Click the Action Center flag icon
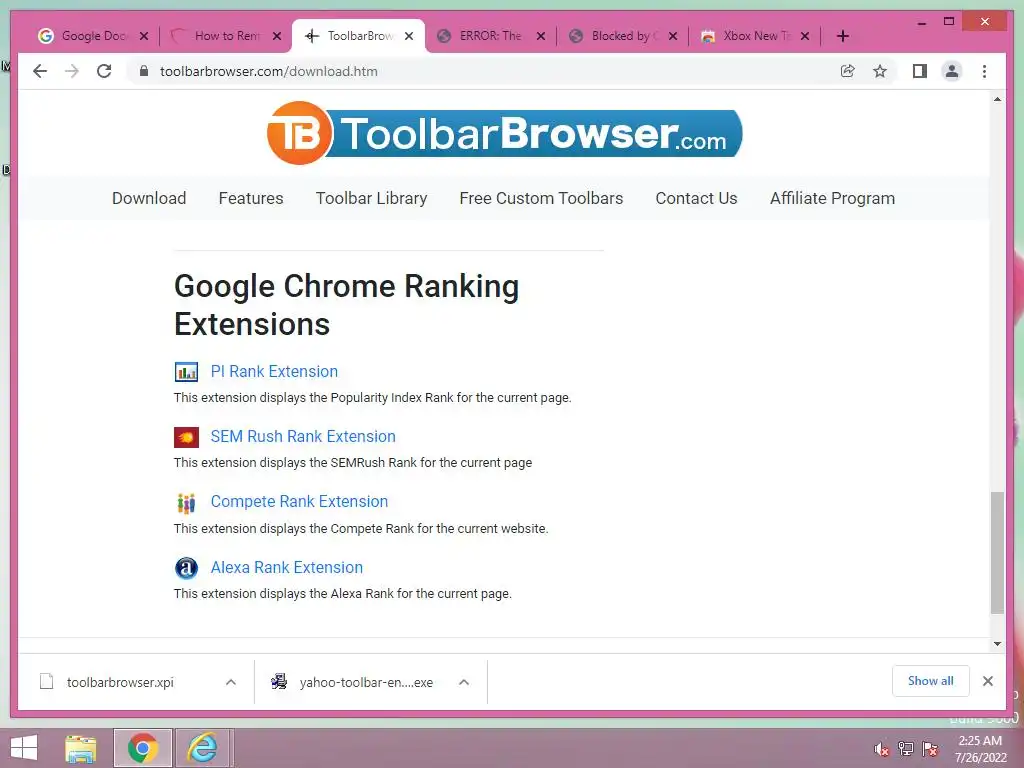The height and width of the screenshot is (768, 1024). [x=930, y=748]
